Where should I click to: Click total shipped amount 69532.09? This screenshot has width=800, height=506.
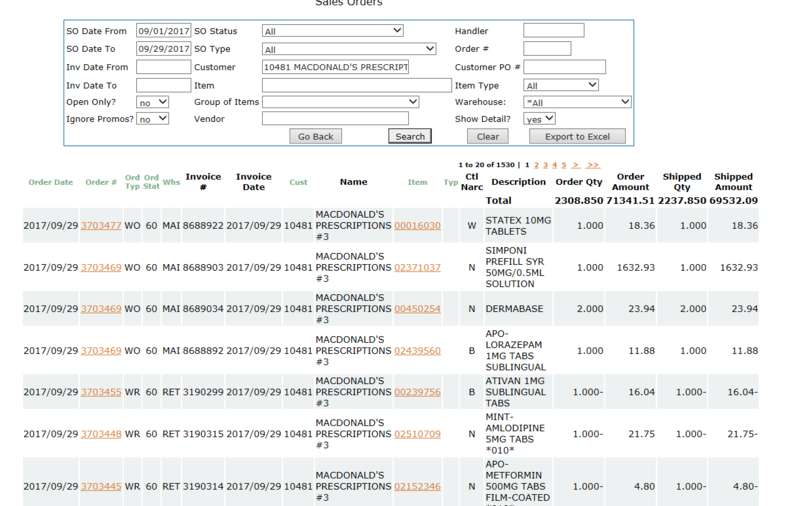tap(733, 200)
